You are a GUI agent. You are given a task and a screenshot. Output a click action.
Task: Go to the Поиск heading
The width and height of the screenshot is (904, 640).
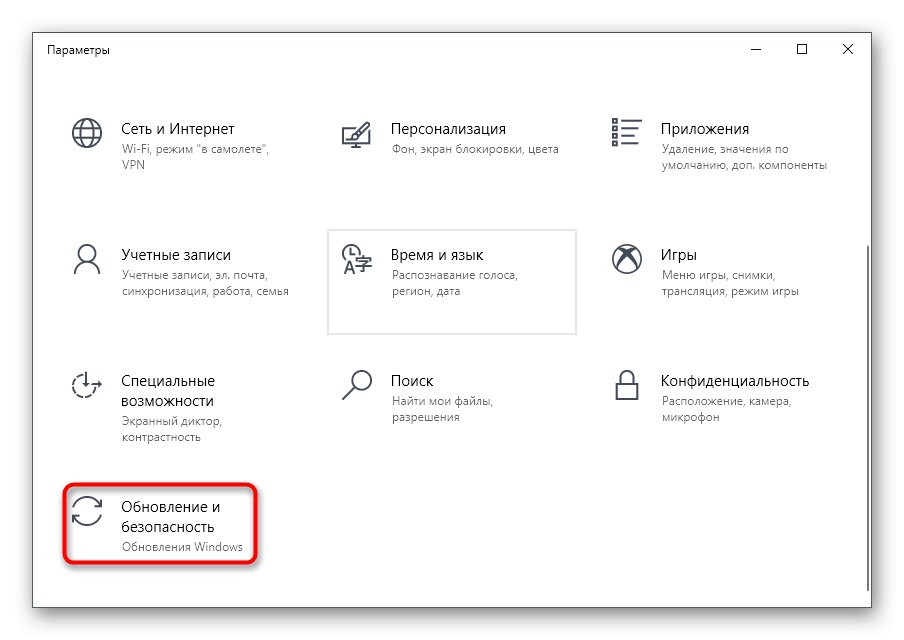point(412,381)
